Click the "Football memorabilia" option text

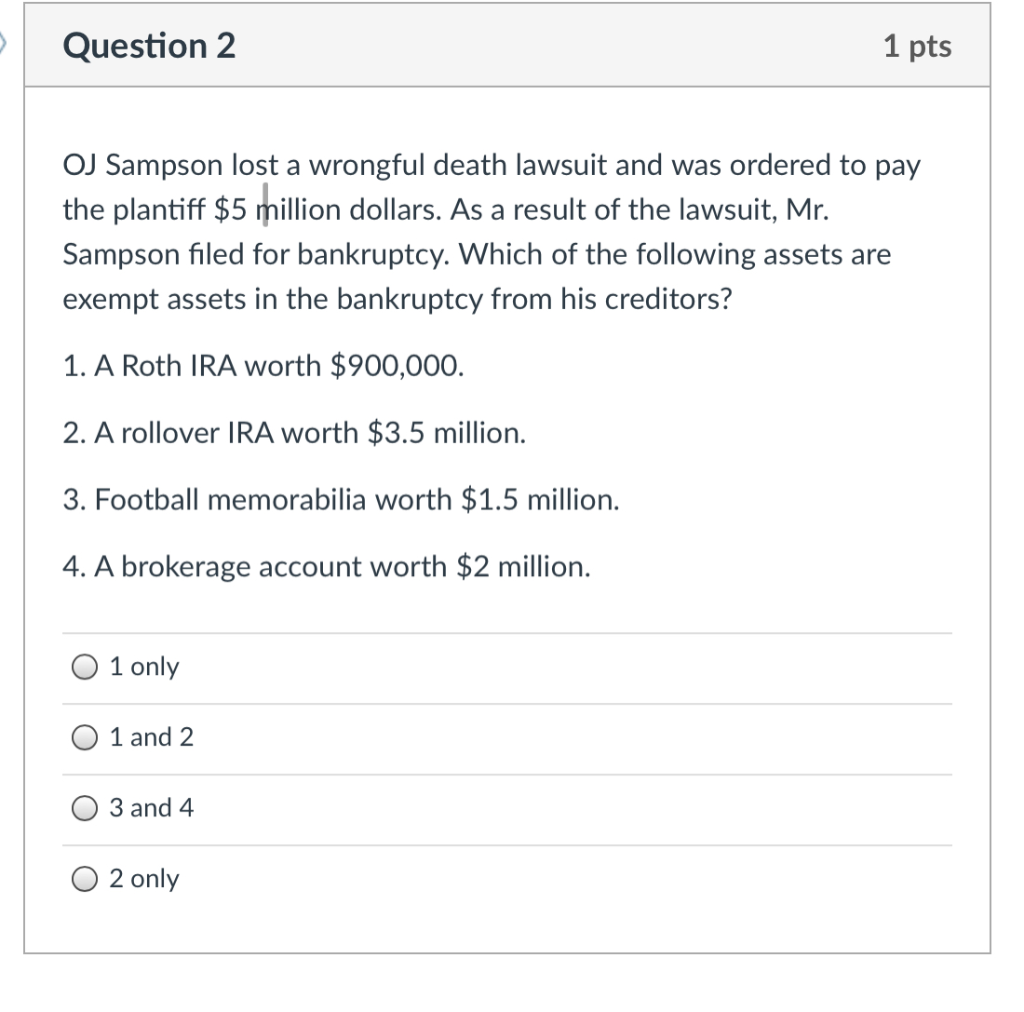340,499
